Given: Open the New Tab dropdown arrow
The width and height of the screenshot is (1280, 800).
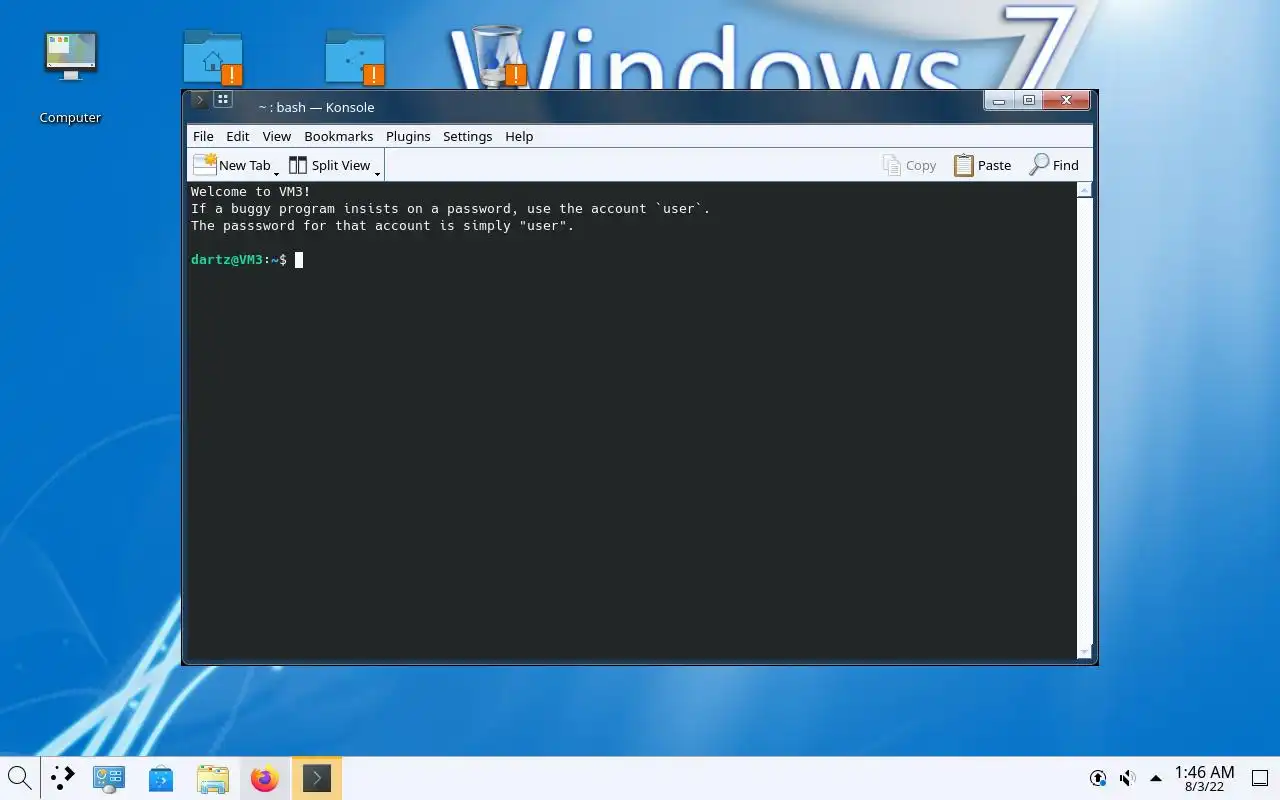Looking at the screenshot, I should tap(276, 173).
